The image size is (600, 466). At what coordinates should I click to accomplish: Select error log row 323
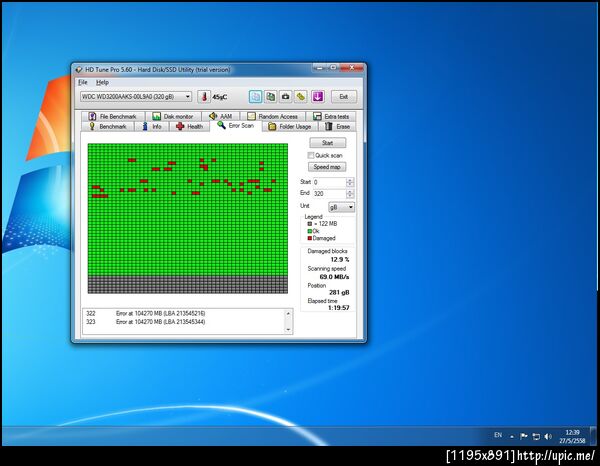(184, 322)
